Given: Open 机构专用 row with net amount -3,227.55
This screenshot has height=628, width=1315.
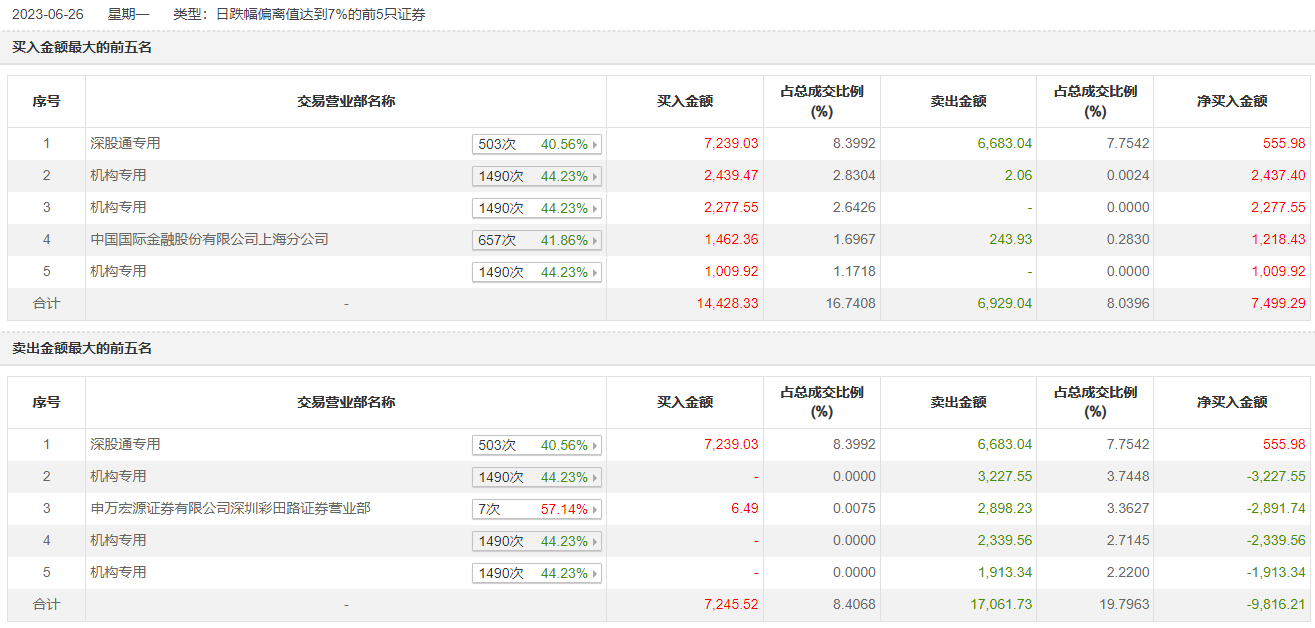Looking at the screenshot, I should 118,477.
